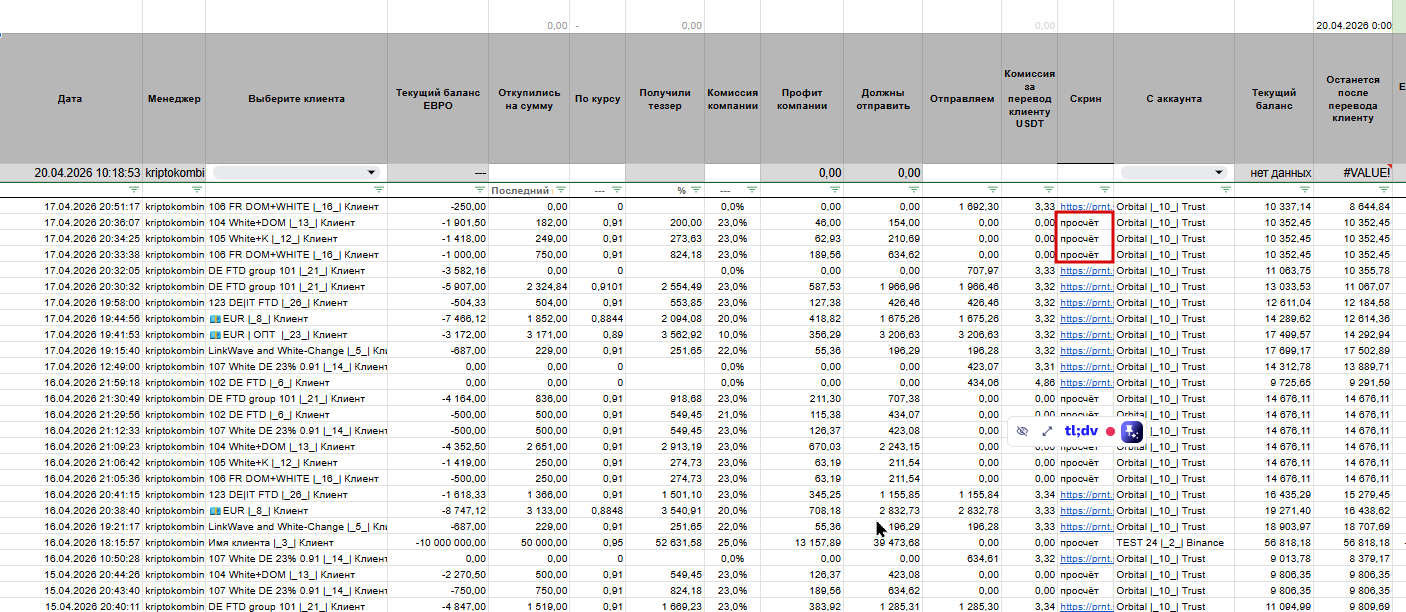The height and width of the screenshot is (612, 1406).
Task: Click the input date cell 20.04.2026 10:18:53
Action: point(71,172)
